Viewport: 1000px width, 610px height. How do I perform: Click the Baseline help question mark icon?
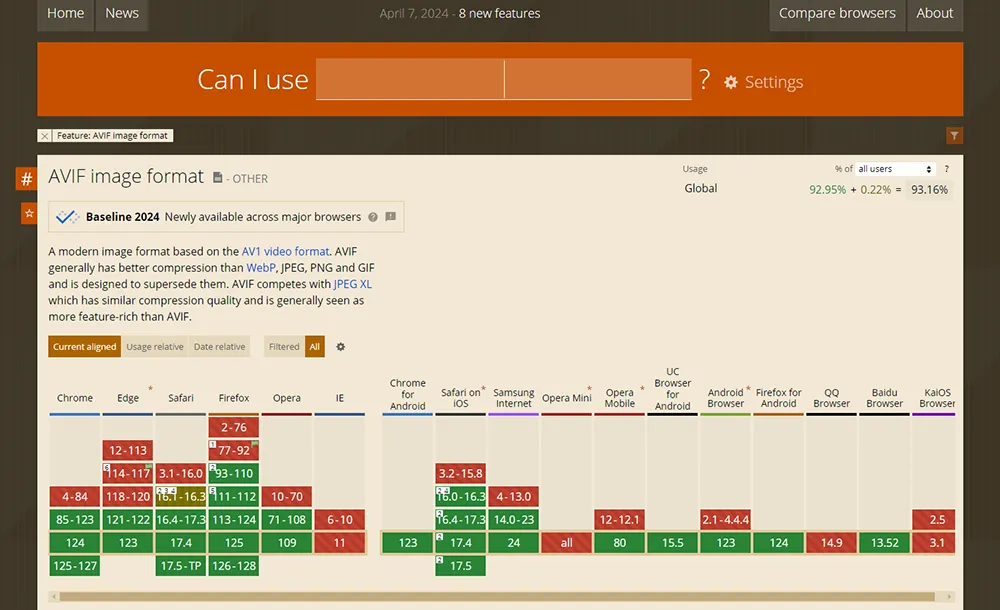[373, 217]
